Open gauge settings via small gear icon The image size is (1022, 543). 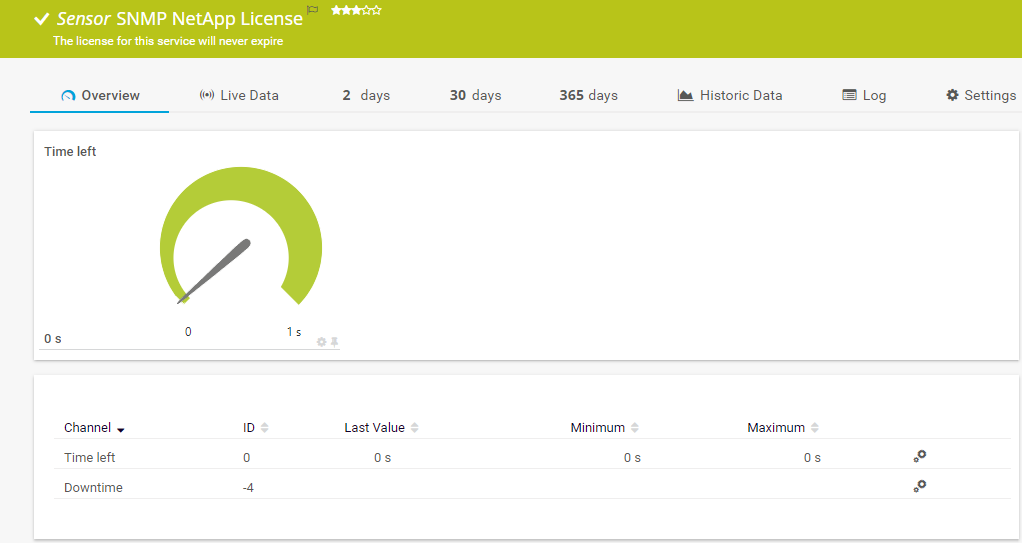pyautogui.click(x=322, y=342)
